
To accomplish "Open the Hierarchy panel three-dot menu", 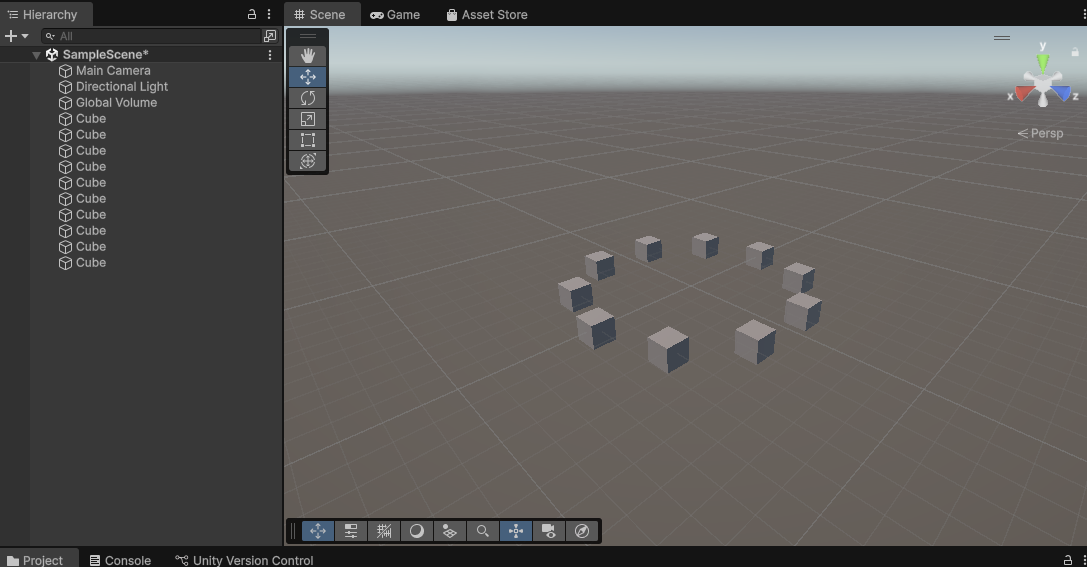I will pyautogui.click(x=269, y=14).
